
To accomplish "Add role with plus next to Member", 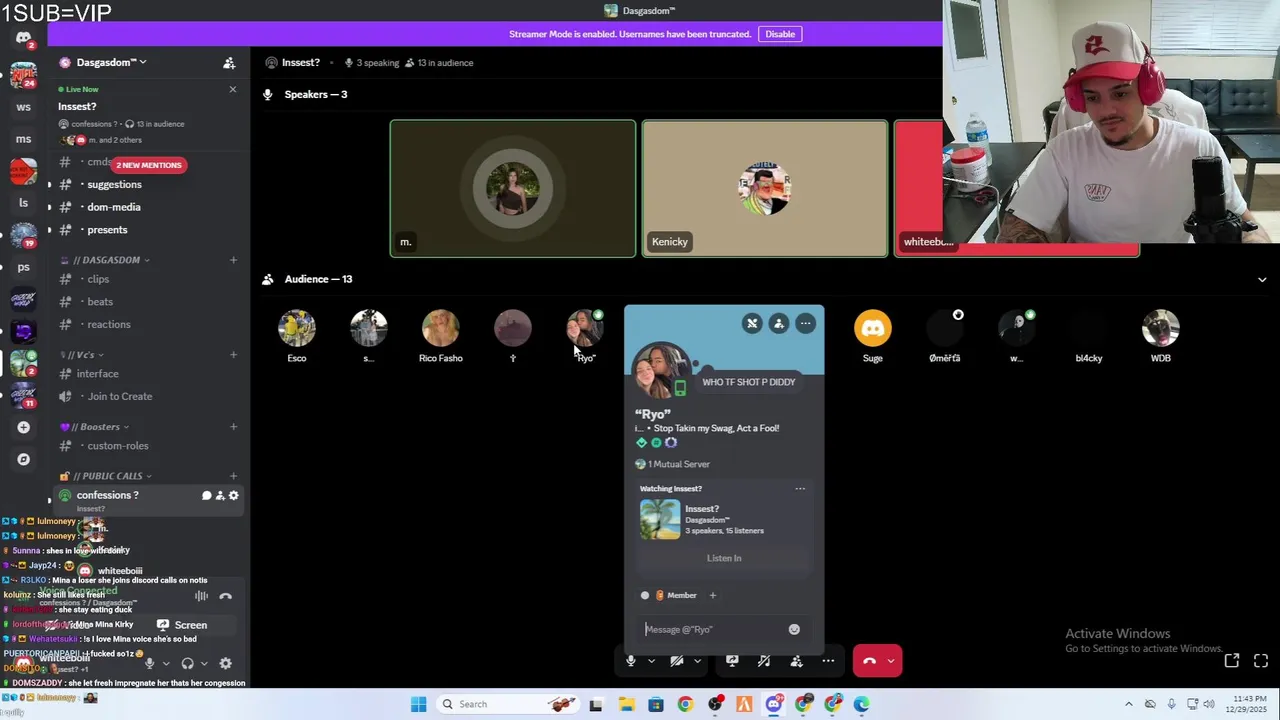I will click(x=712, y=595).
